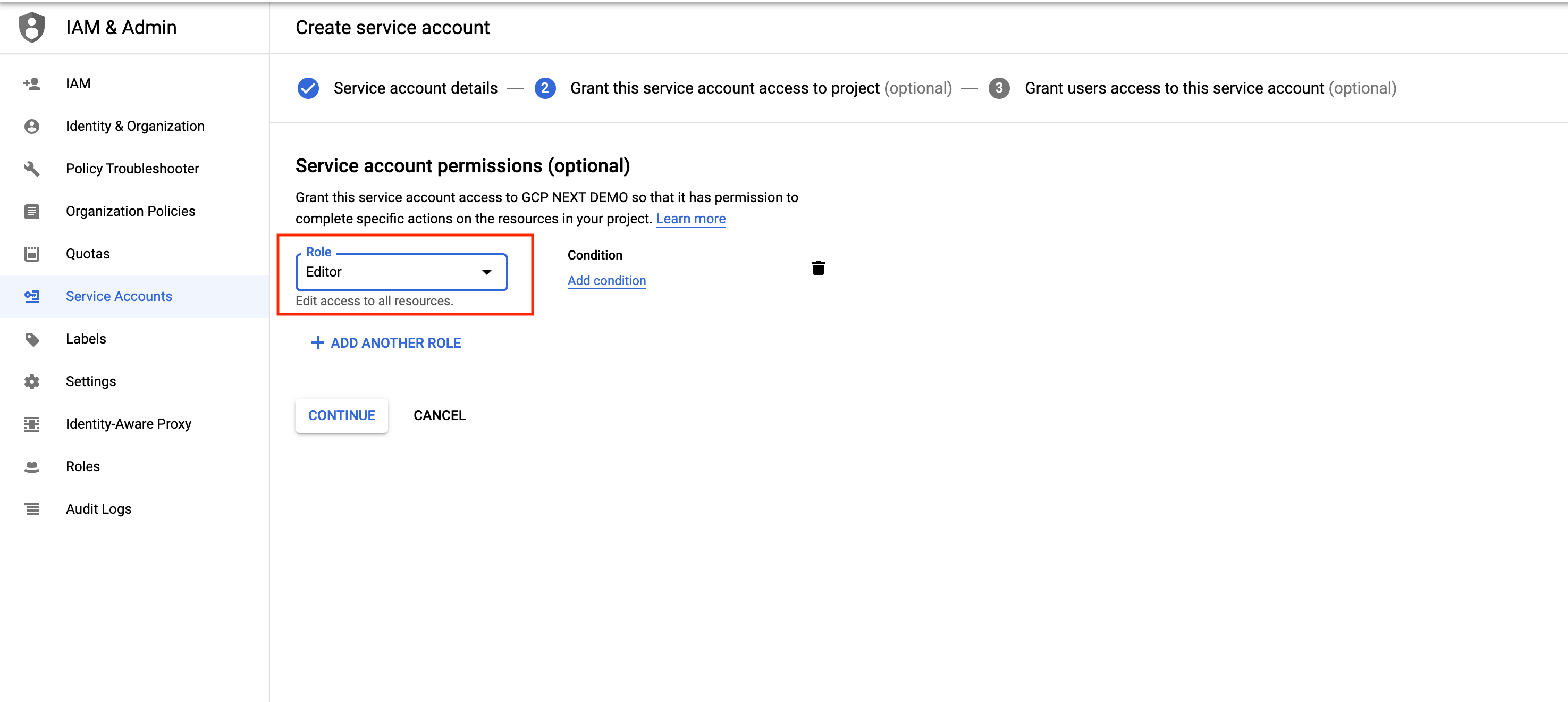Go to Identity-Aware Proxy

click(134, 424)
